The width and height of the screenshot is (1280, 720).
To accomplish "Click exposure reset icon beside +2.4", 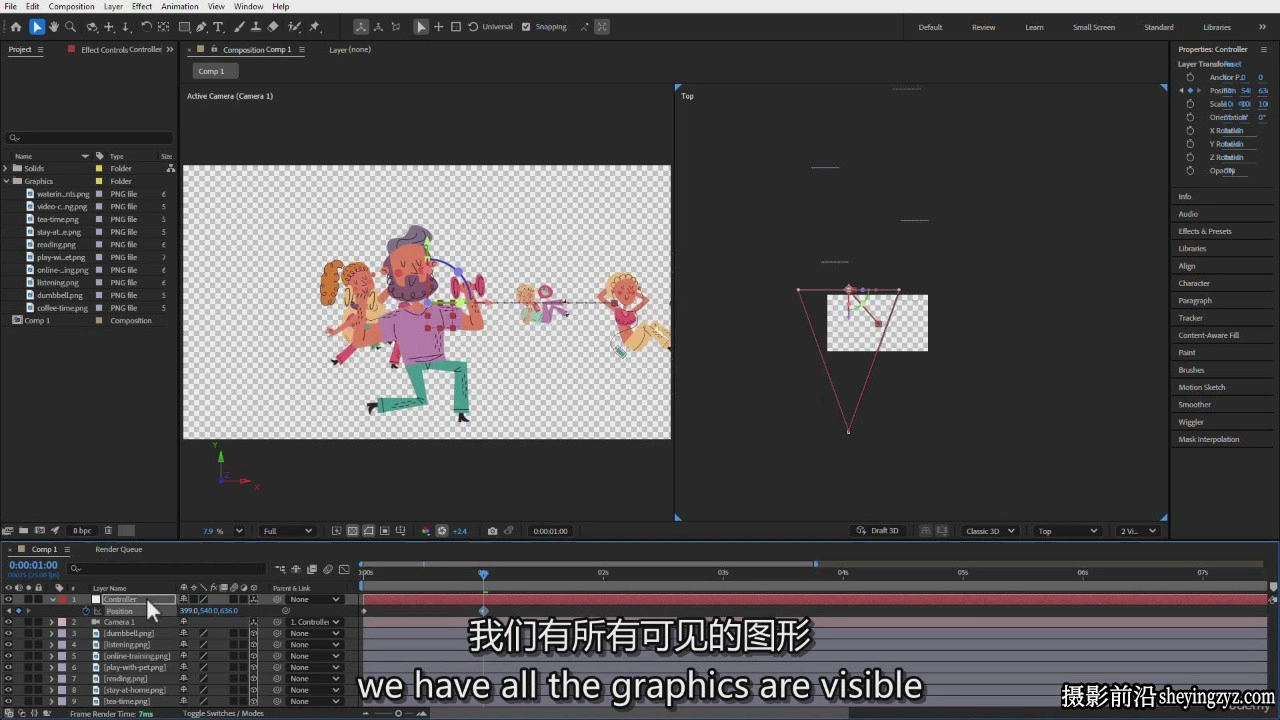I will [x=442, y=531].
